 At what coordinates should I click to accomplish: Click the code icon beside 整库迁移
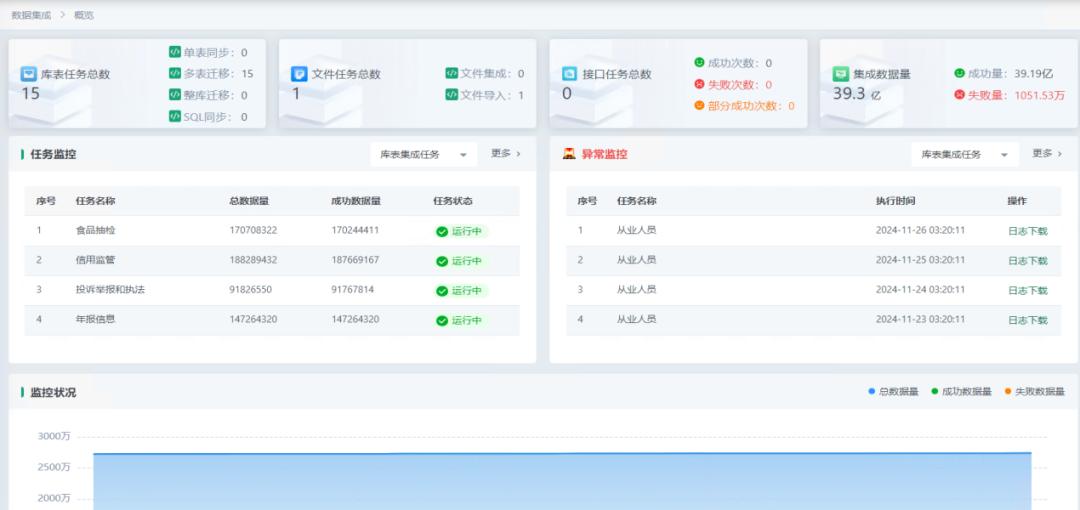(x=175, y=94)
